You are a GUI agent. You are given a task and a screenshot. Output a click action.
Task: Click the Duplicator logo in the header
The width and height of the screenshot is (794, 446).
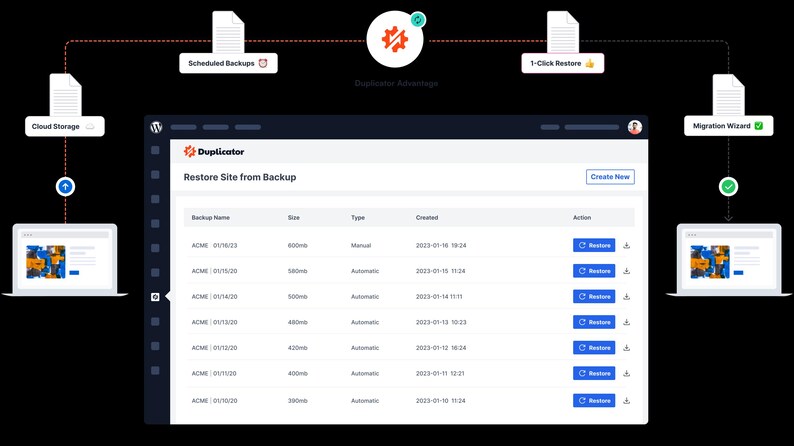(214, 151)
